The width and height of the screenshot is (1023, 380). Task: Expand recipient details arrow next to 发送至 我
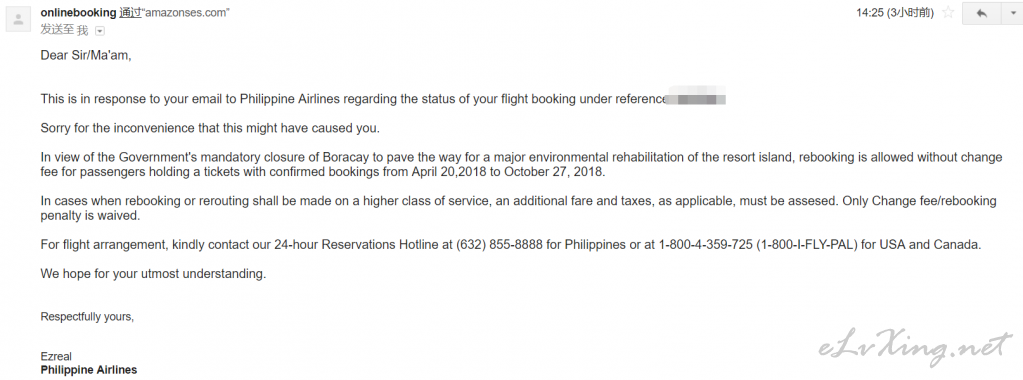click(100, 31)
